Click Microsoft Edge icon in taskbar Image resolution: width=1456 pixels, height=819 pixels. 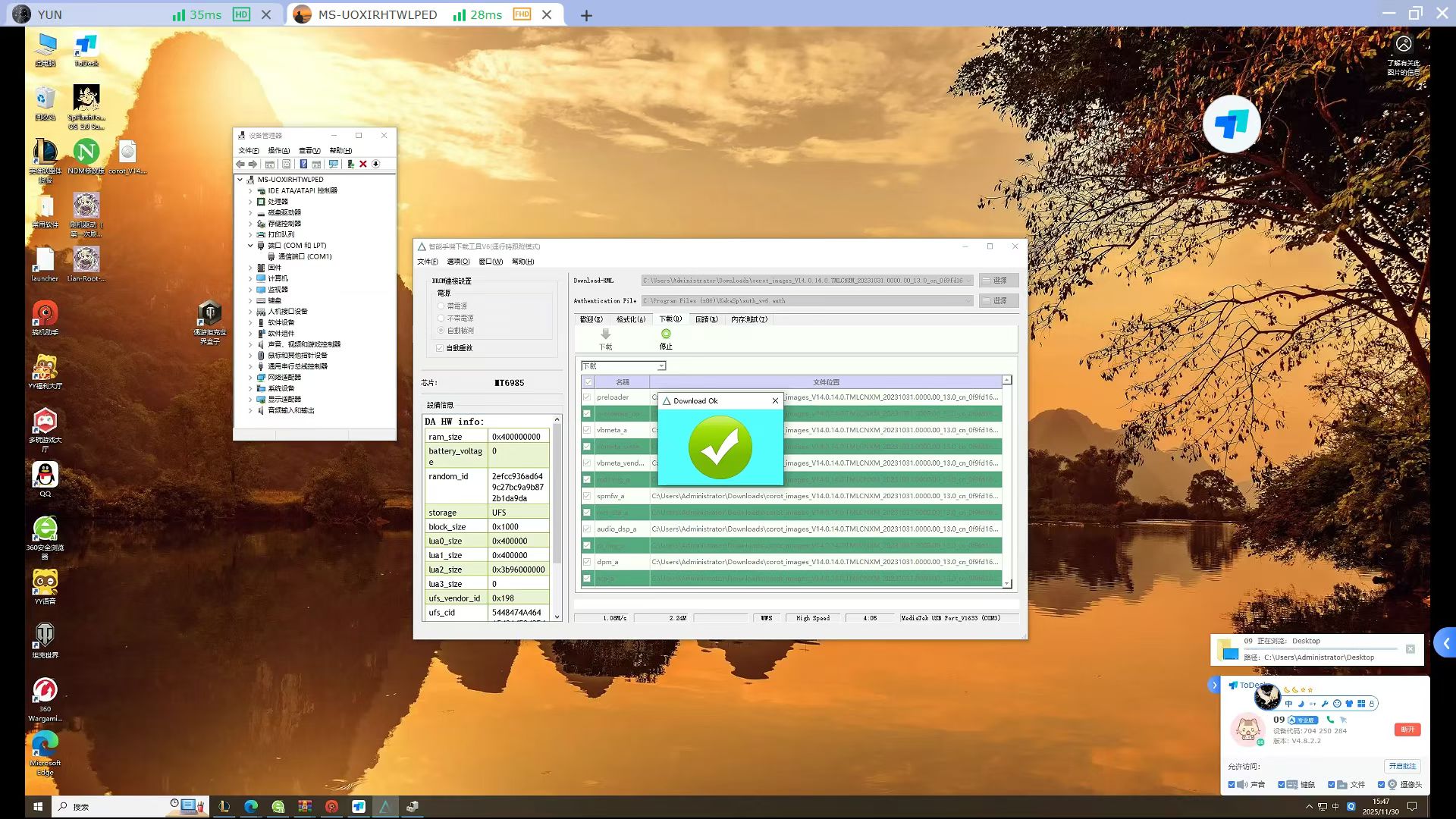(x=251, y=807)
